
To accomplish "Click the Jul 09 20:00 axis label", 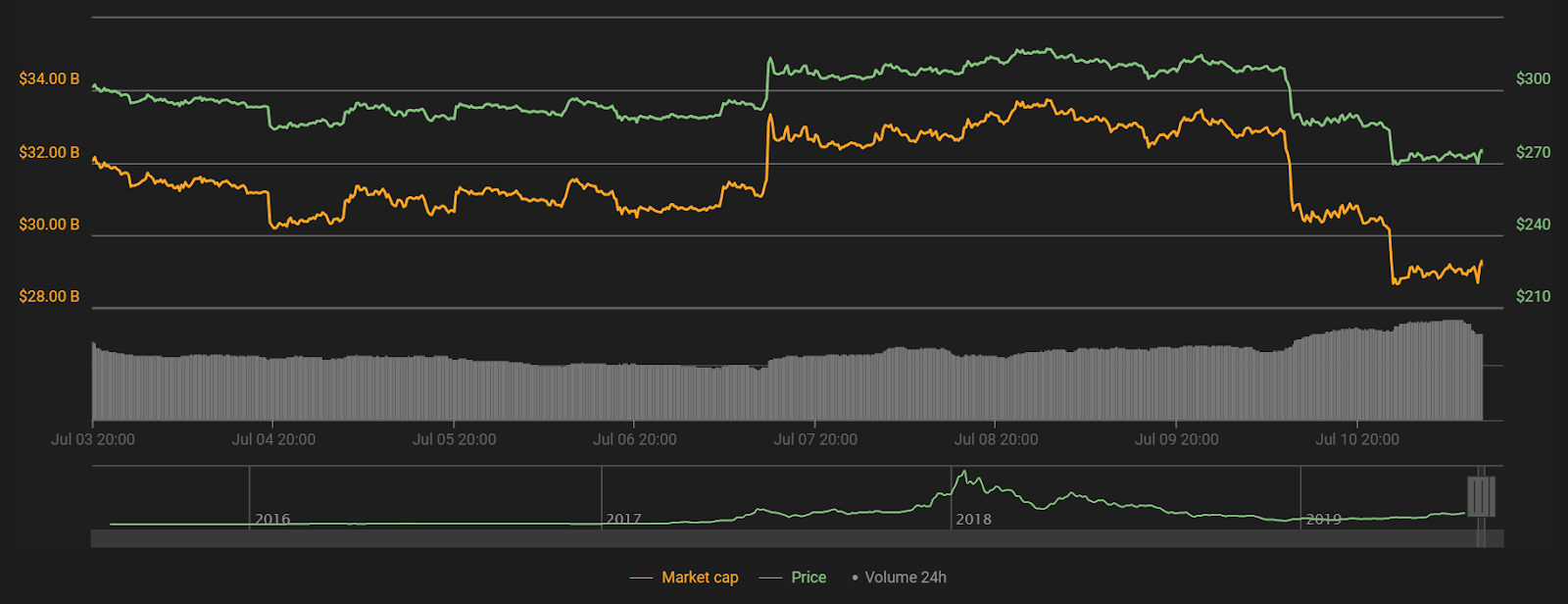I will tap(1176, 439).
